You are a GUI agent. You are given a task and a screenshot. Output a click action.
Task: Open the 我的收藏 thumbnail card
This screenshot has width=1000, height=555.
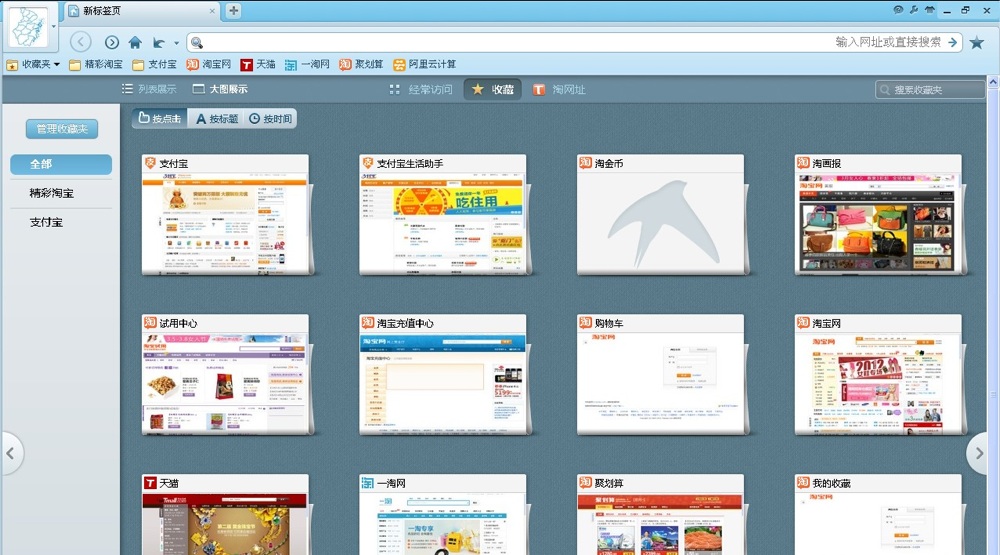[x=878, y=515]
